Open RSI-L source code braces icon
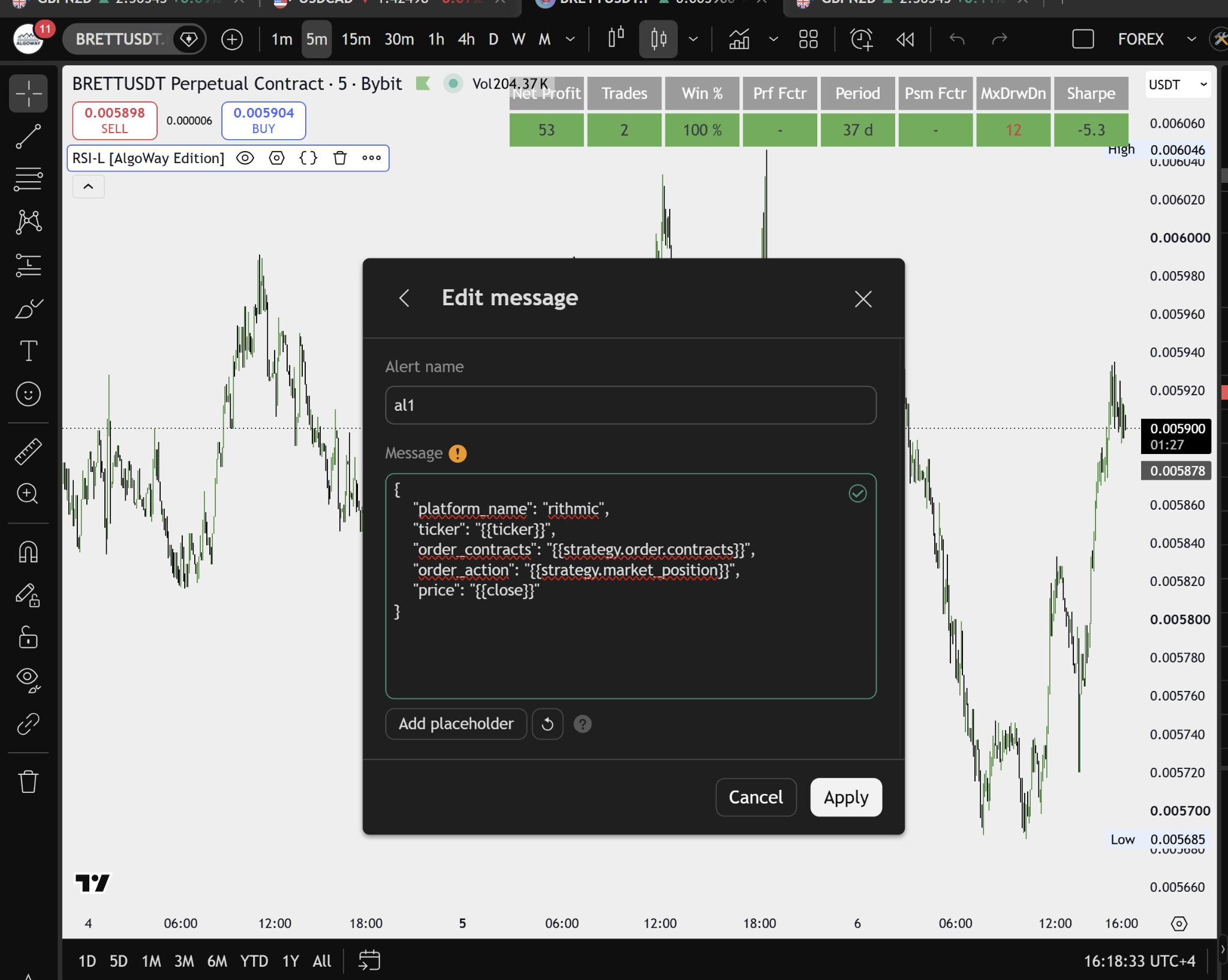Image resolution: width=1228 pixels, height=980 pixels. 308,158
